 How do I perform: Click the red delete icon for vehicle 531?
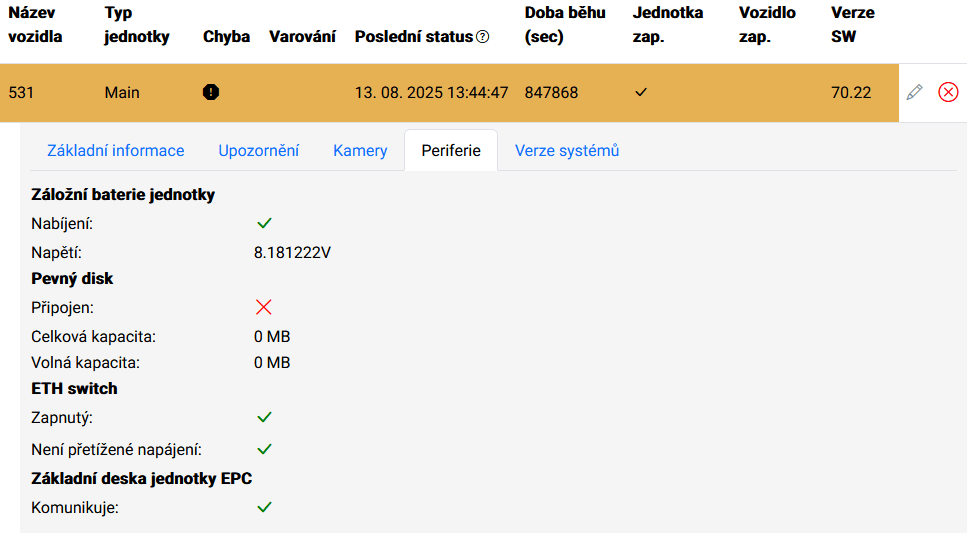coord(948,92)
